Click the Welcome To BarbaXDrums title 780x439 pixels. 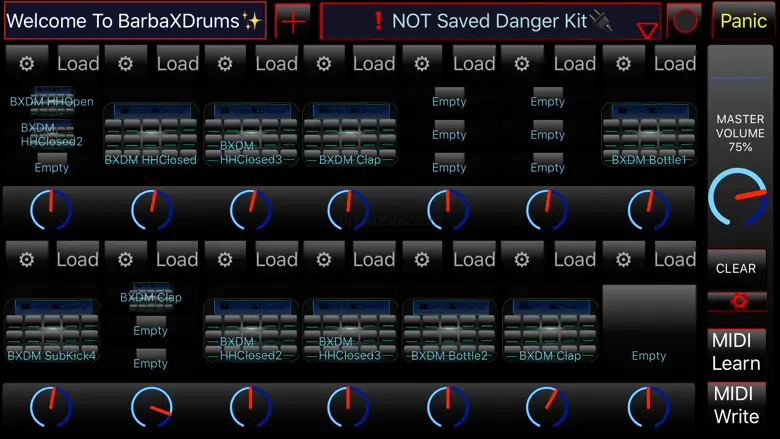pyautogui.click(x=135, y=21)
